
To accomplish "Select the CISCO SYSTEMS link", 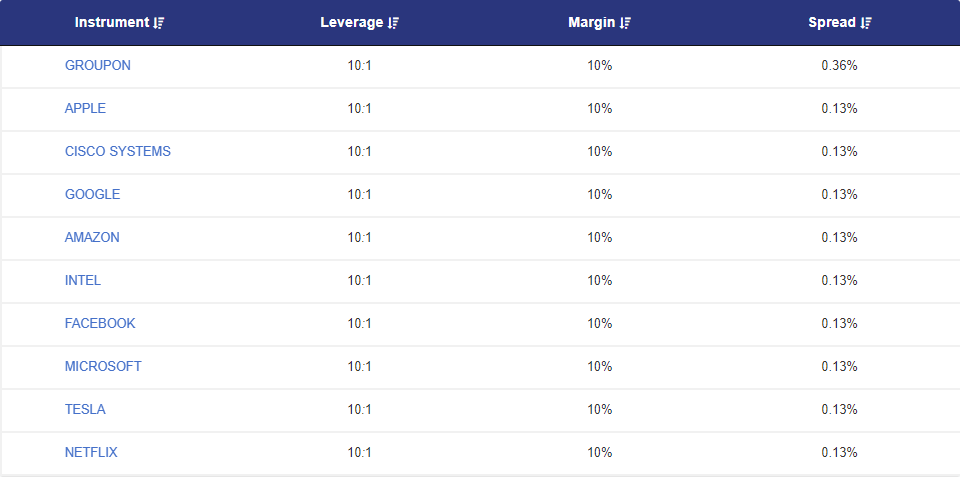I will pyautogui.click(x=118, y=151).
